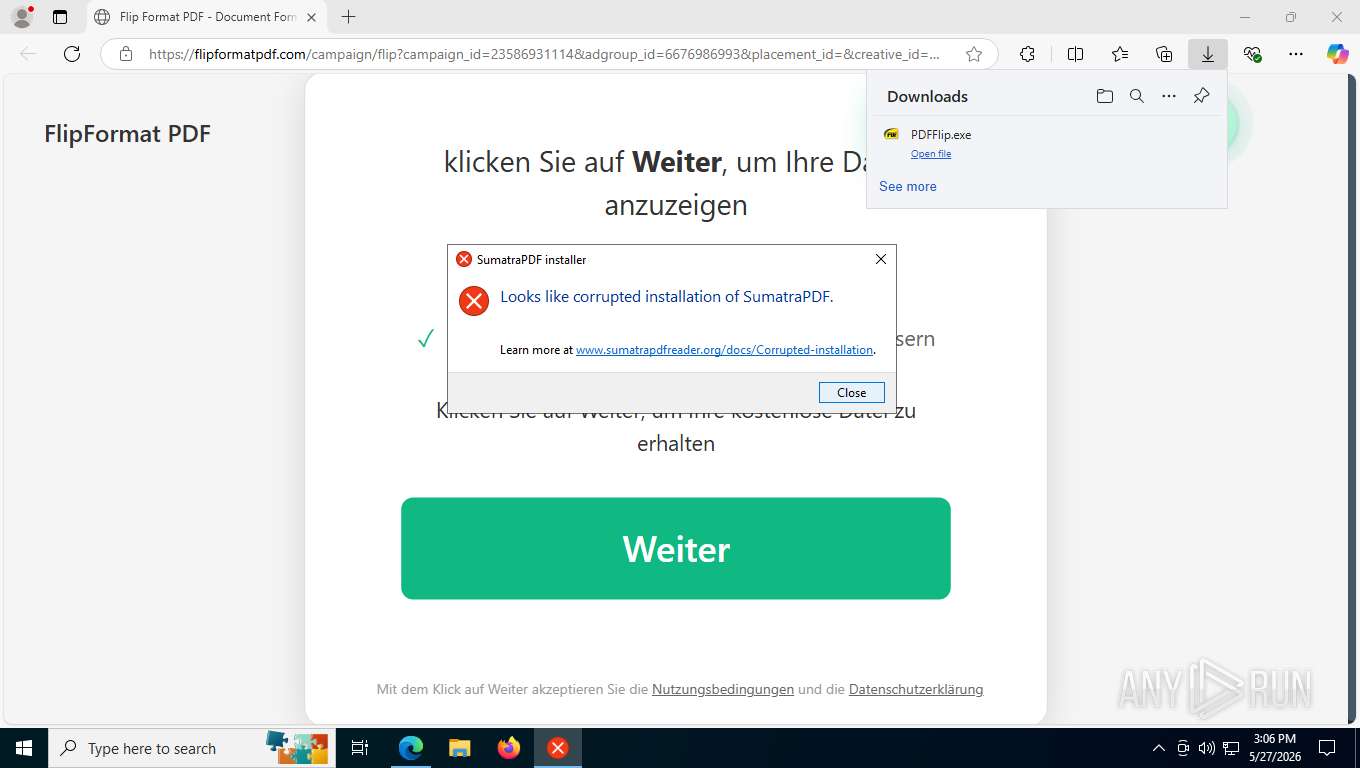This screenshot has height=768, width=1360.
Task: Click the Close button in SumatraPDF dialog
Action: pos(851,392)
